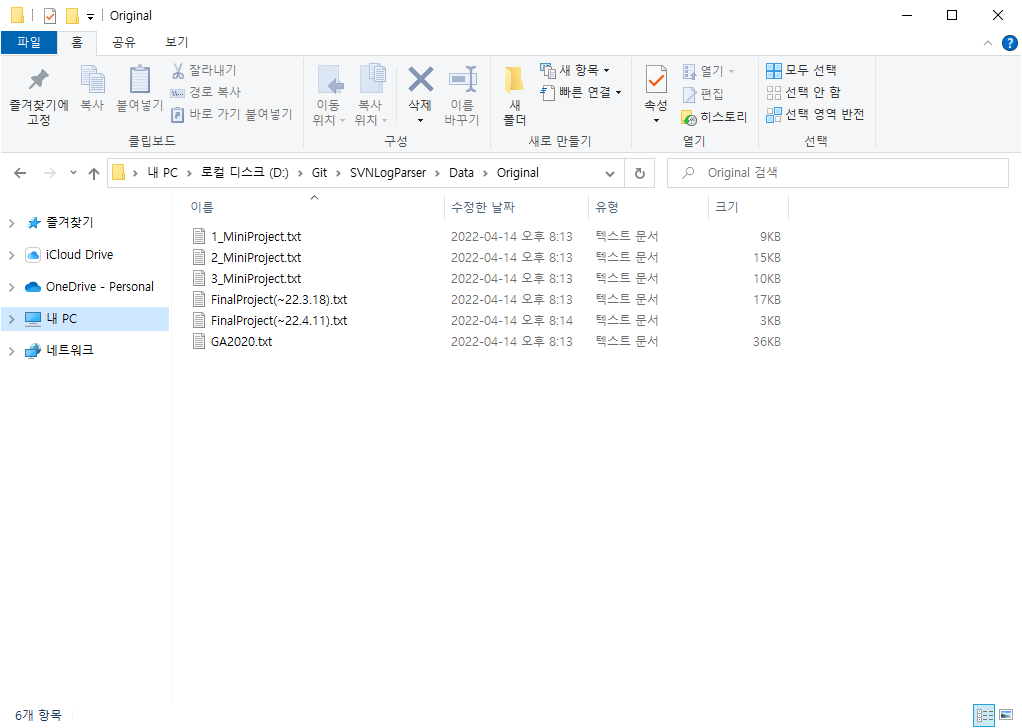The image size is (1022, 728).
Task: Collapse the ribbon with chevron
Action: pos(988,43)
